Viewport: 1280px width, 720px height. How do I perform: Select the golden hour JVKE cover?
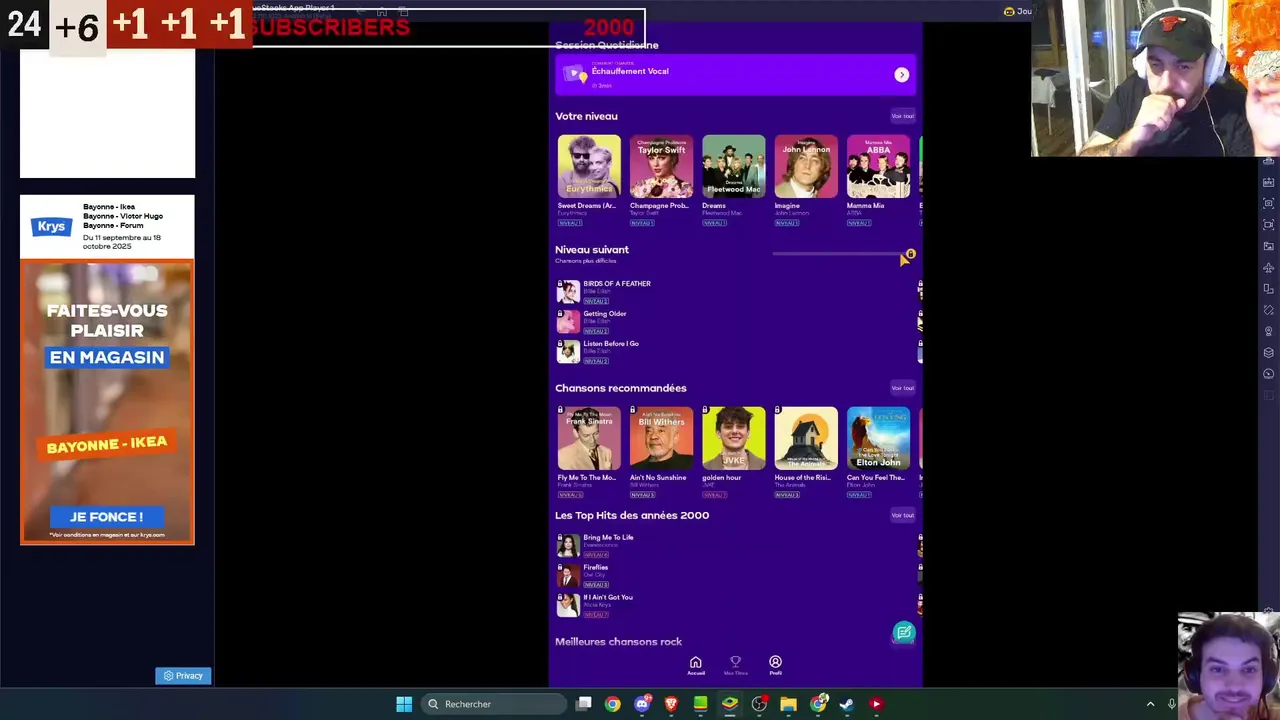pyautogui.click(x=734, y=438)
